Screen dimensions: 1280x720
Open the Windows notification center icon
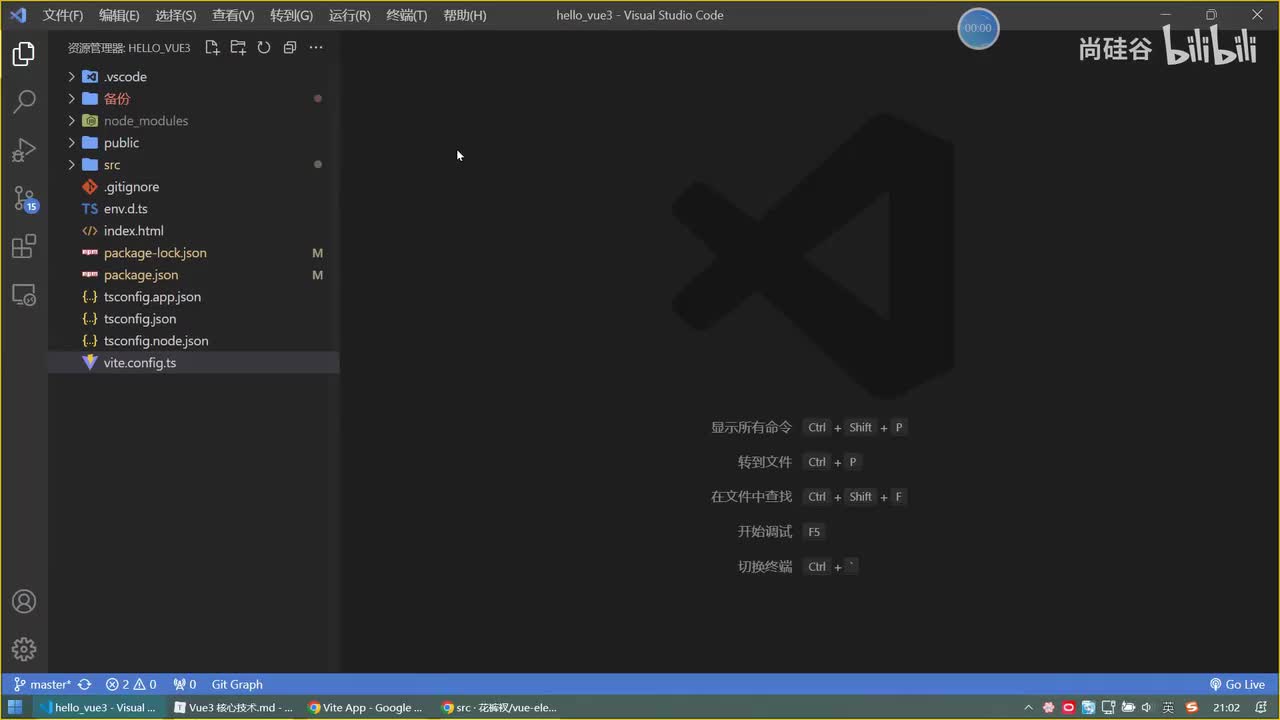(1262, 708)
